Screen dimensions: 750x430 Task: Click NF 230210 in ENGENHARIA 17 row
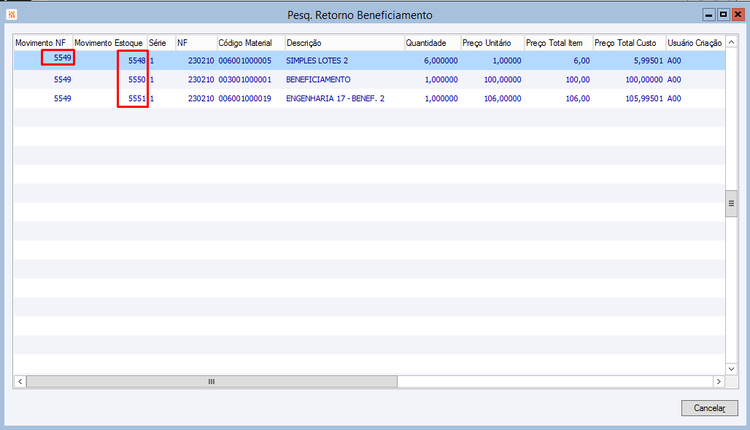point(201,99)
